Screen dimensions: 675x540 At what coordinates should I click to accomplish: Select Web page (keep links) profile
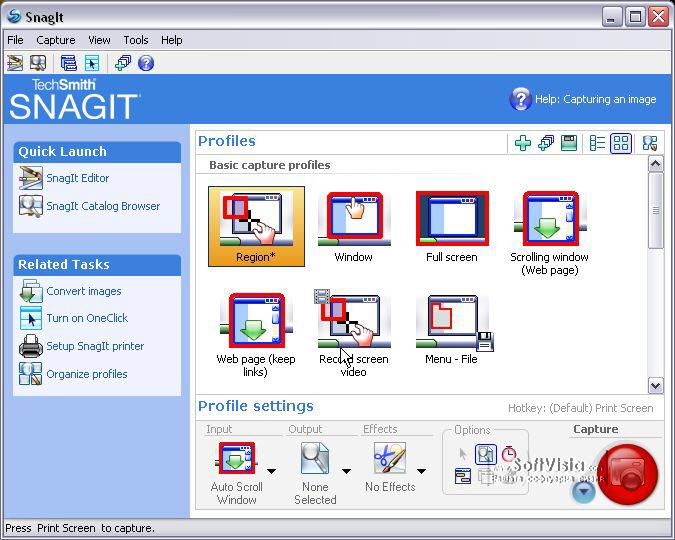(x=256, y=335)
